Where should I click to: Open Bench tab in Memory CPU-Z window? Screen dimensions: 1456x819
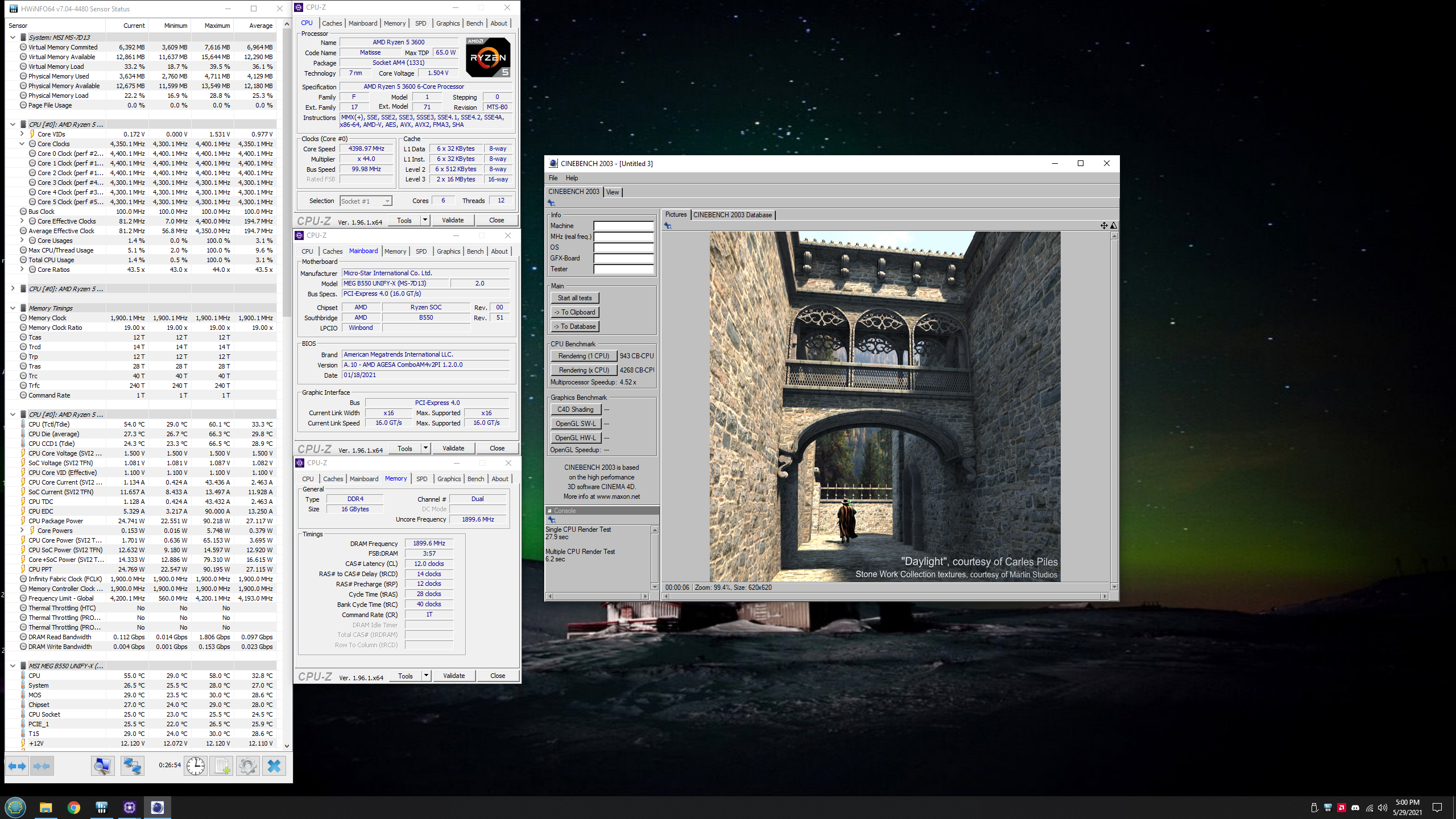[475, 479]
